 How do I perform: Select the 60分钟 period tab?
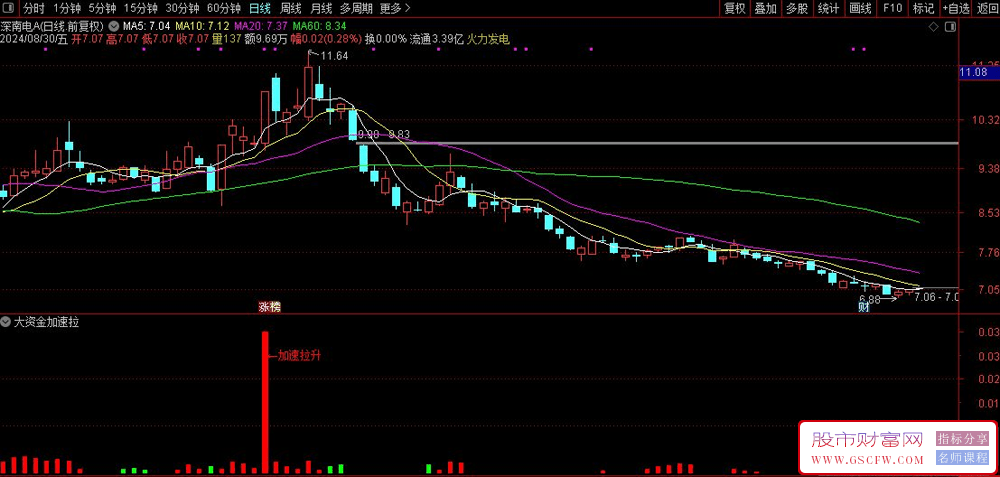(x=224, y=8)
